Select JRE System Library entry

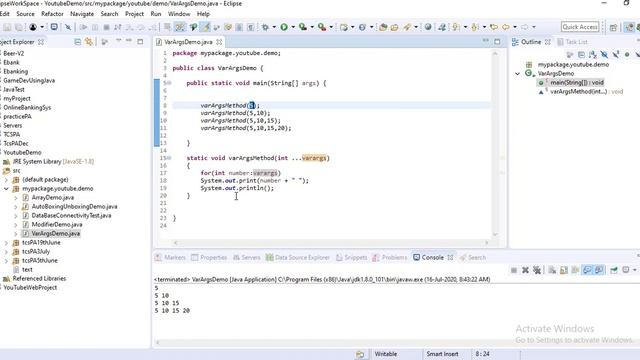(53, 162)
